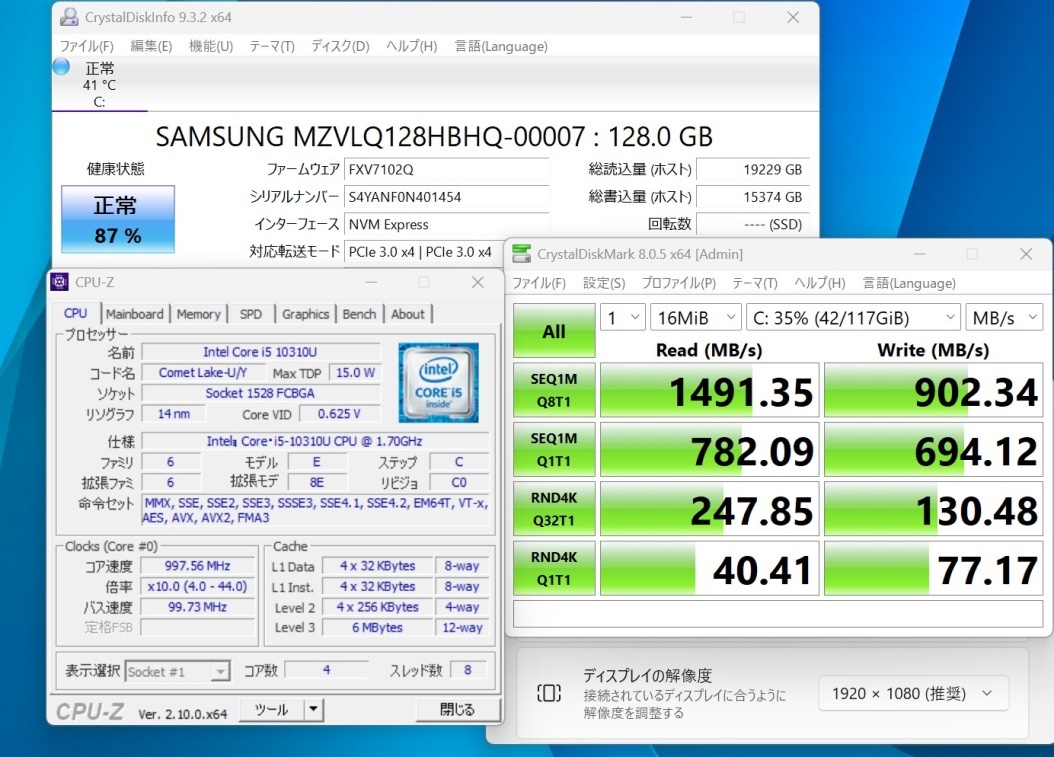Click the CrystalDiskMark app icon in title bar
The image size is (1054, 757).
tap(521, 254)
